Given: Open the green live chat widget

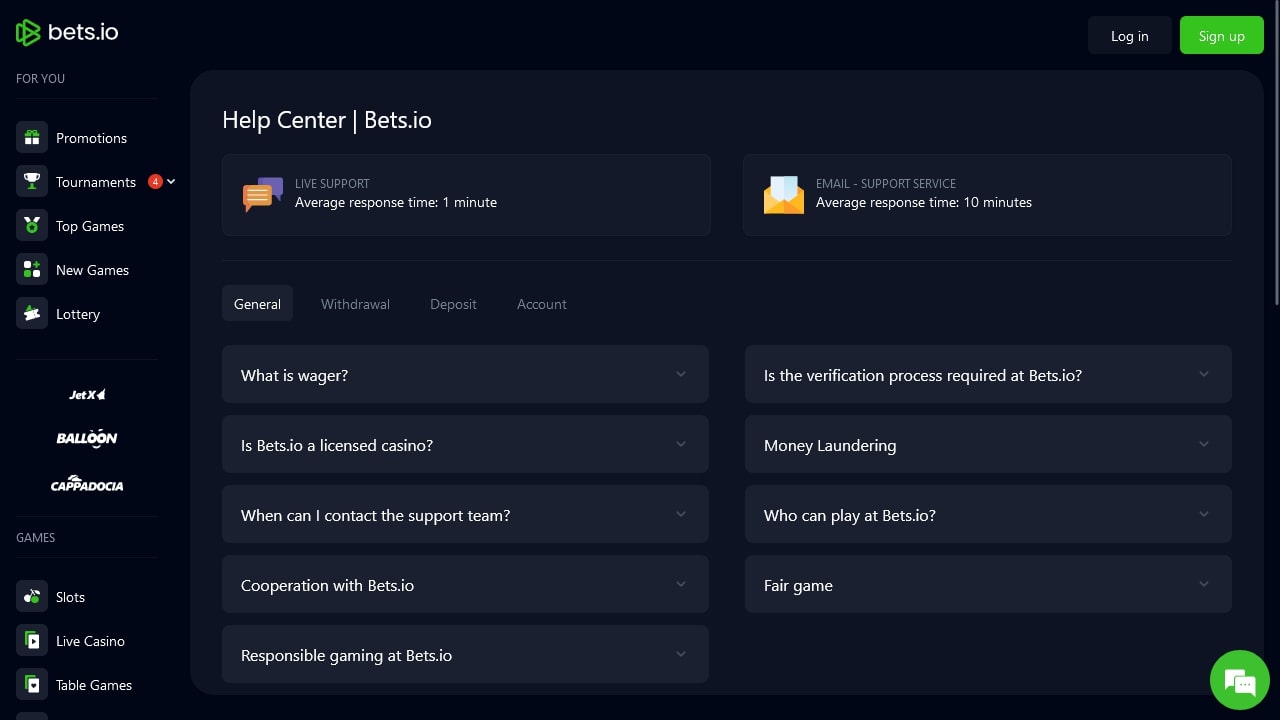Looking at the screenshot, I should [x=1240, y=680].
